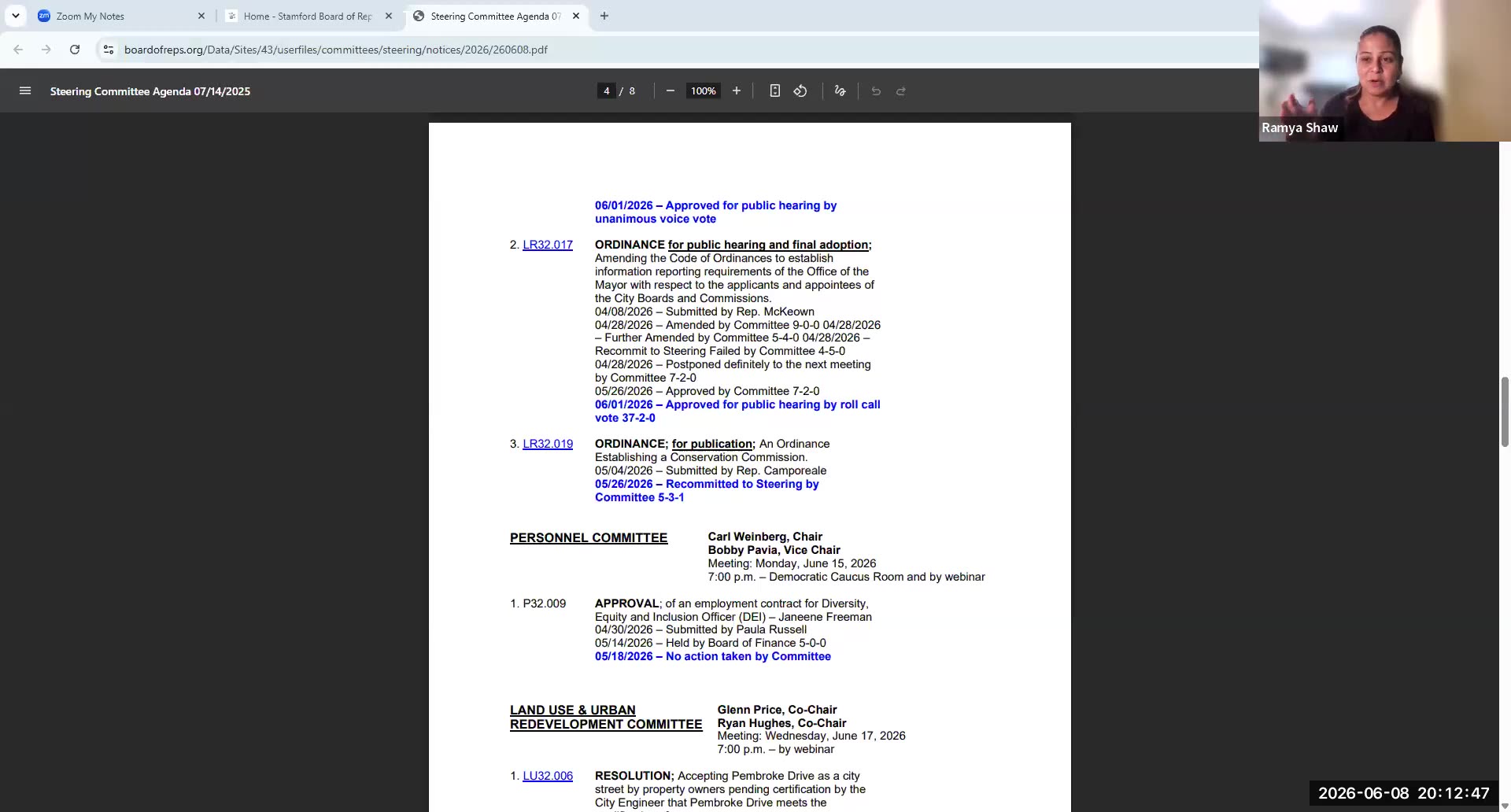Viewport: 1511px width, 812px height.
Task: Open the LR32.017 ordinance link
Action: pyautogui.click(x=548, y=245)
